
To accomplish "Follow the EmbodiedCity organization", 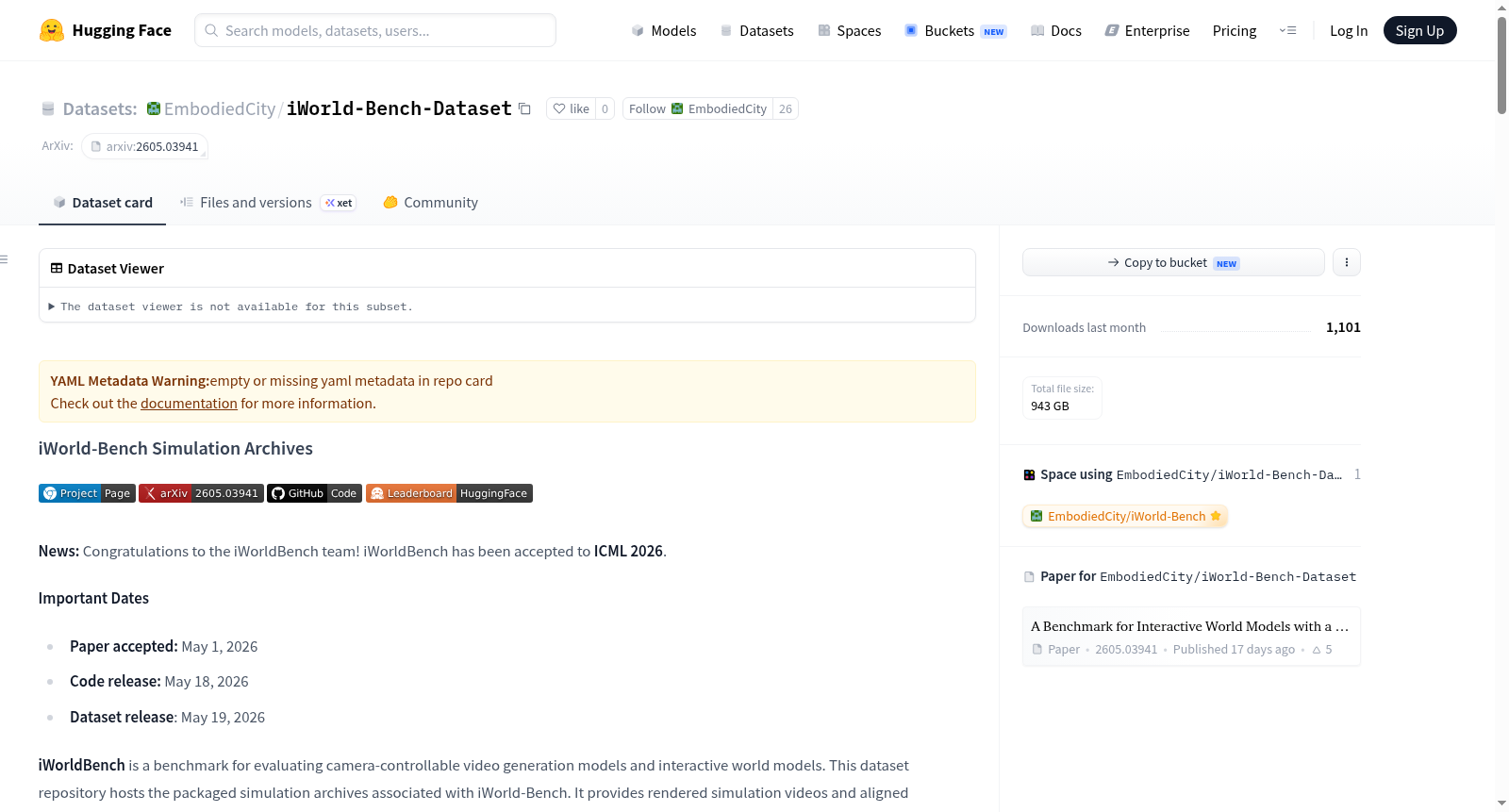I will click(698, 109).
